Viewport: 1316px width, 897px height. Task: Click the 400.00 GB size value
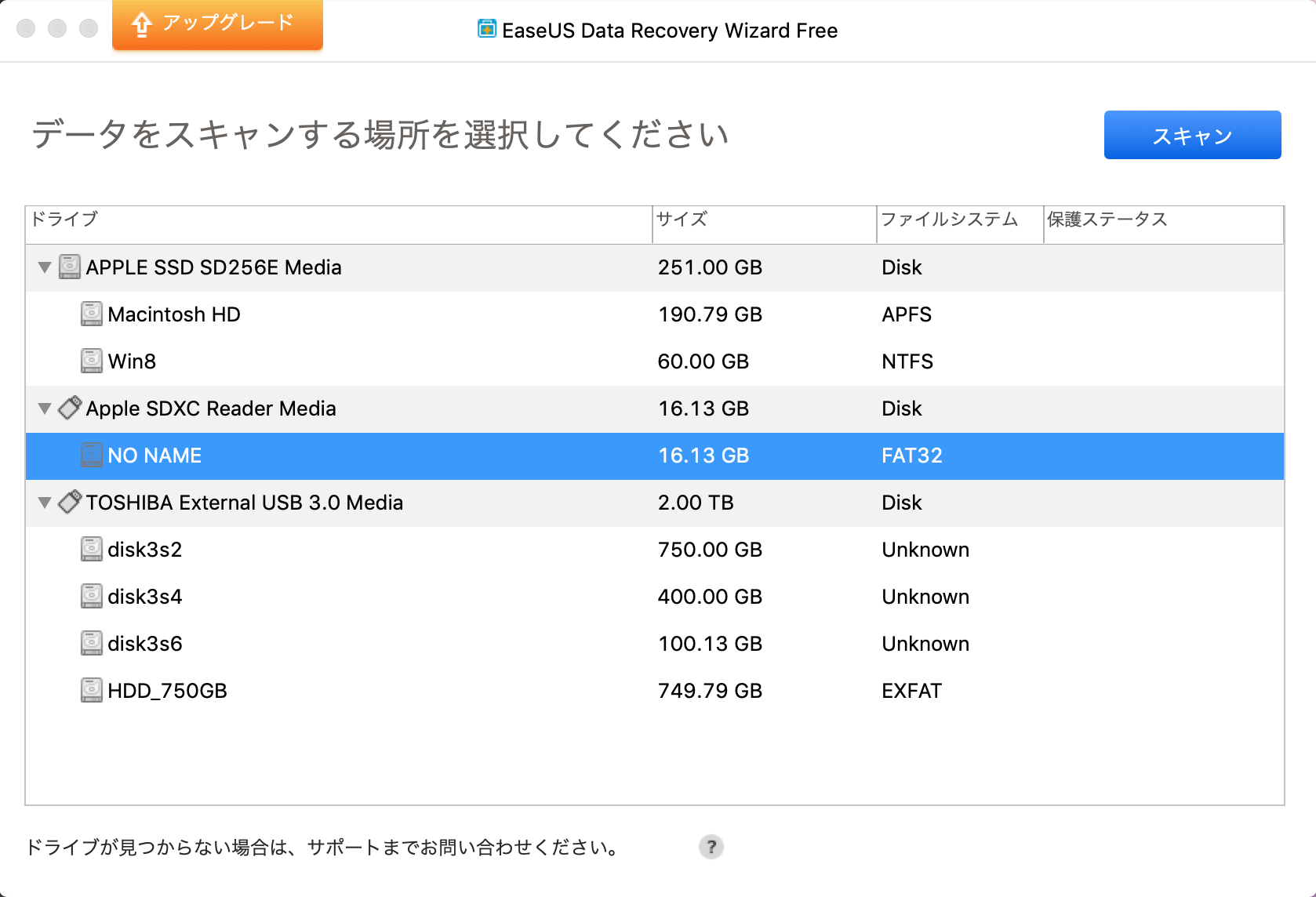[710, 597]
